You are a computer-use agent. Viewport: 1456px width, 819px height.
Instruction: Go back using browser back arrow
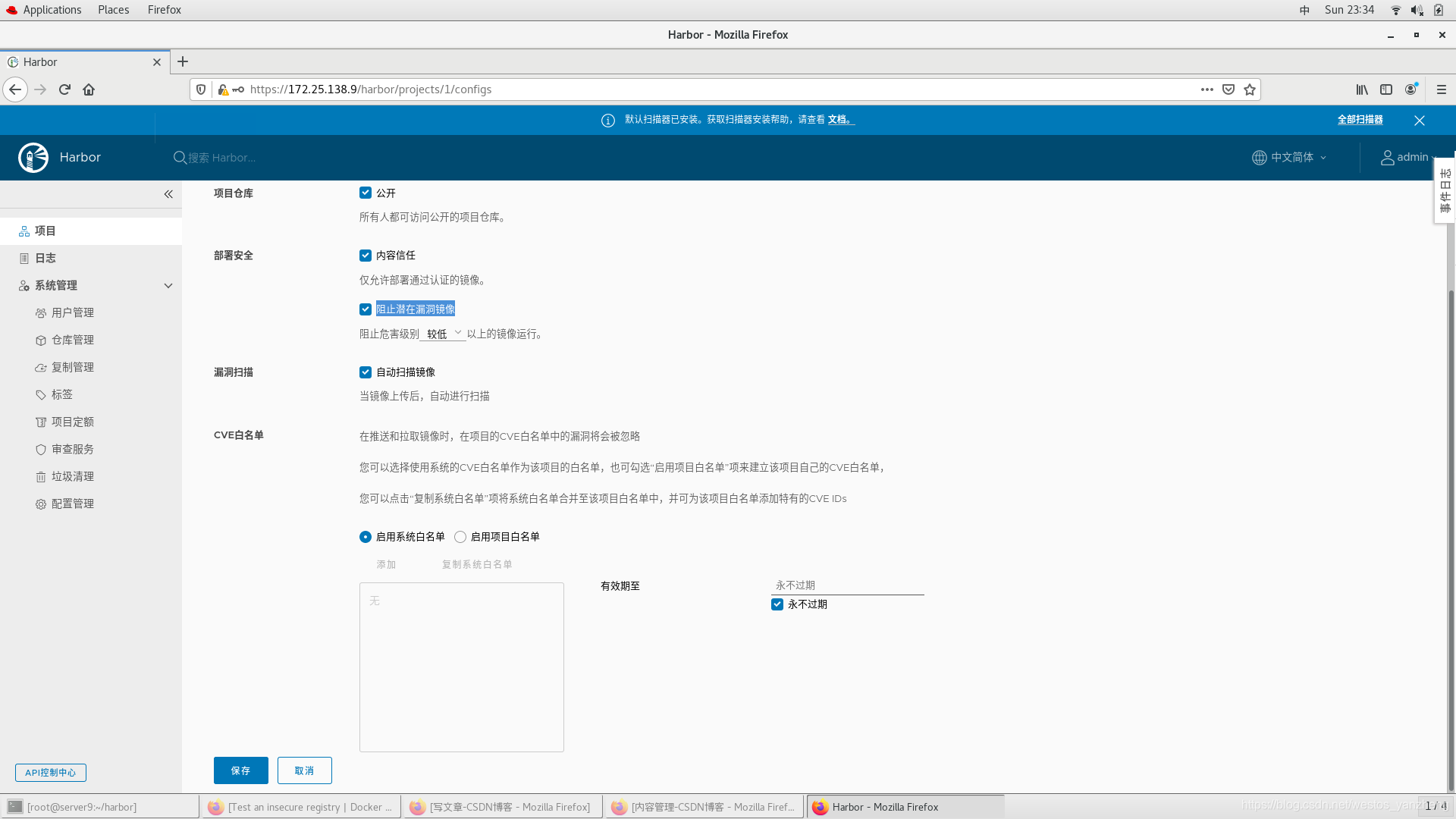pyautogui.click(x=15, y=89)
